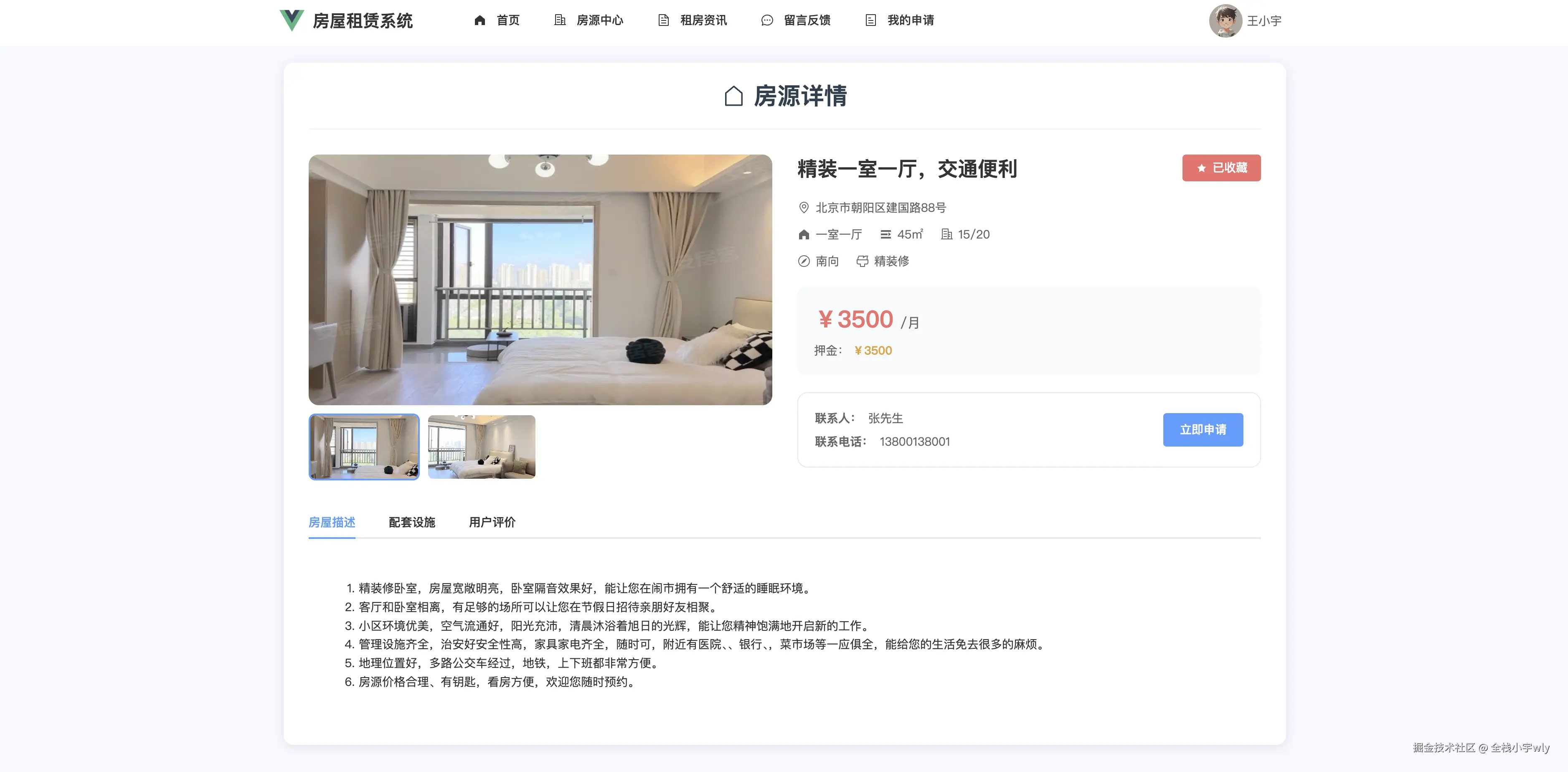Click the building icon beside 房源中心
The height and width of the screenshot is (772, 1568).
coord(560,20)
